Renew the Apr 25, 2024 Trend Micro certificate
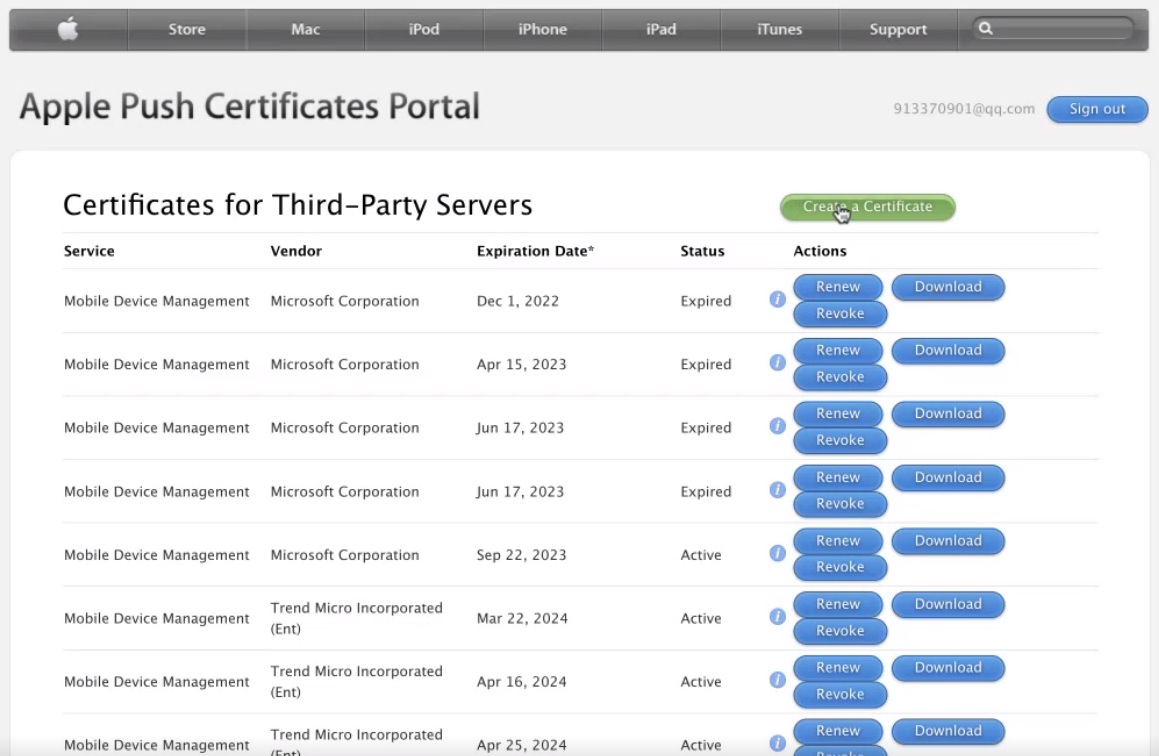1159x756 pixels. pos(838,731)
